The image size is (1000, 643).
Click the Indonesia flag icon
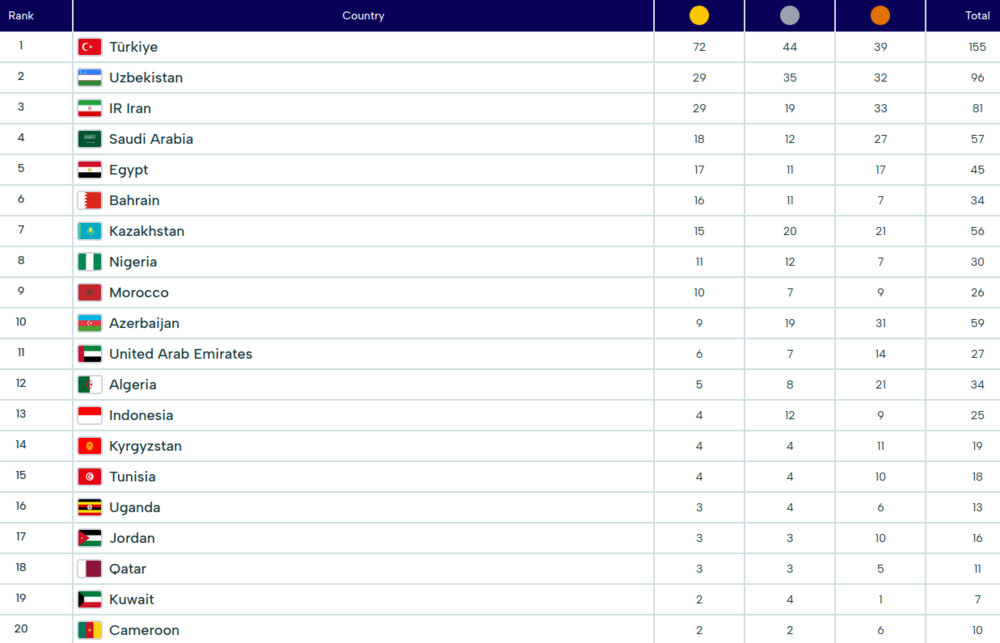point(90,416)
